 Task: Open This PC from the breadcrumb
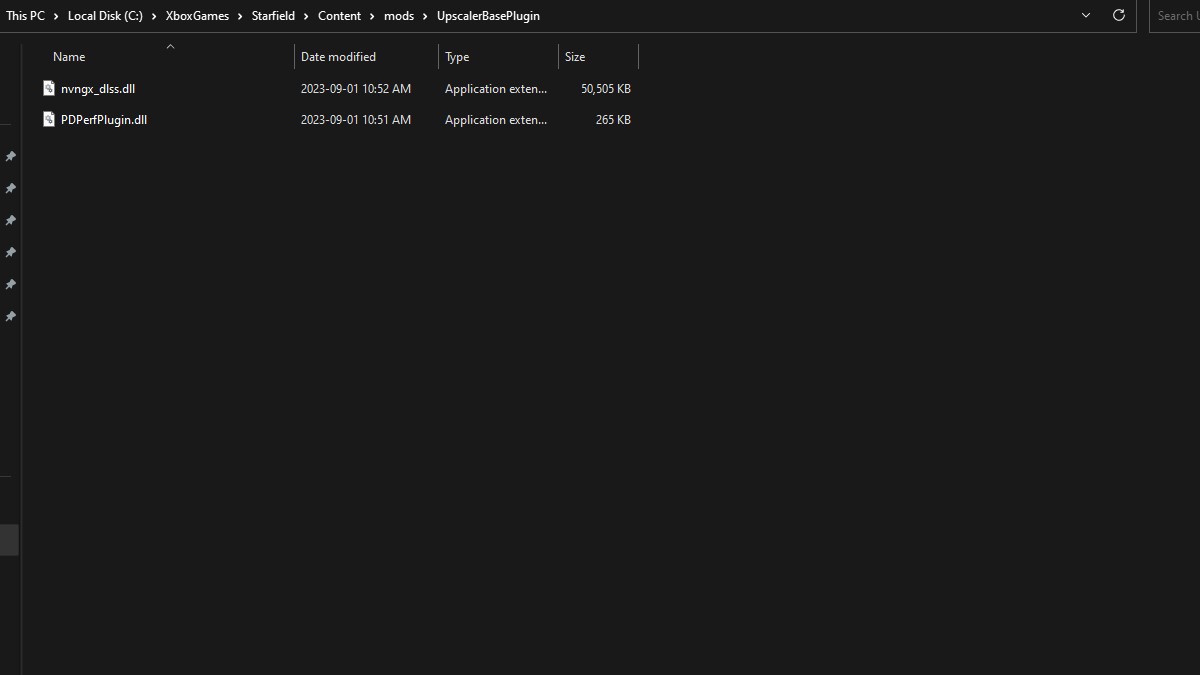pyautogui.click(x=25, y=16)
